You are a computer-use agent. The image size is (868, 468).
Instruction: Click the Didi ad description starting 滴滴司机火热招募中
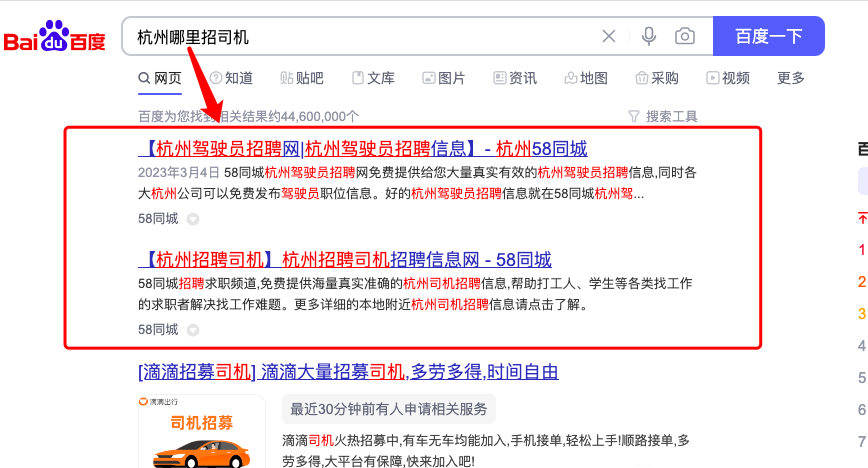click(486, 451)
